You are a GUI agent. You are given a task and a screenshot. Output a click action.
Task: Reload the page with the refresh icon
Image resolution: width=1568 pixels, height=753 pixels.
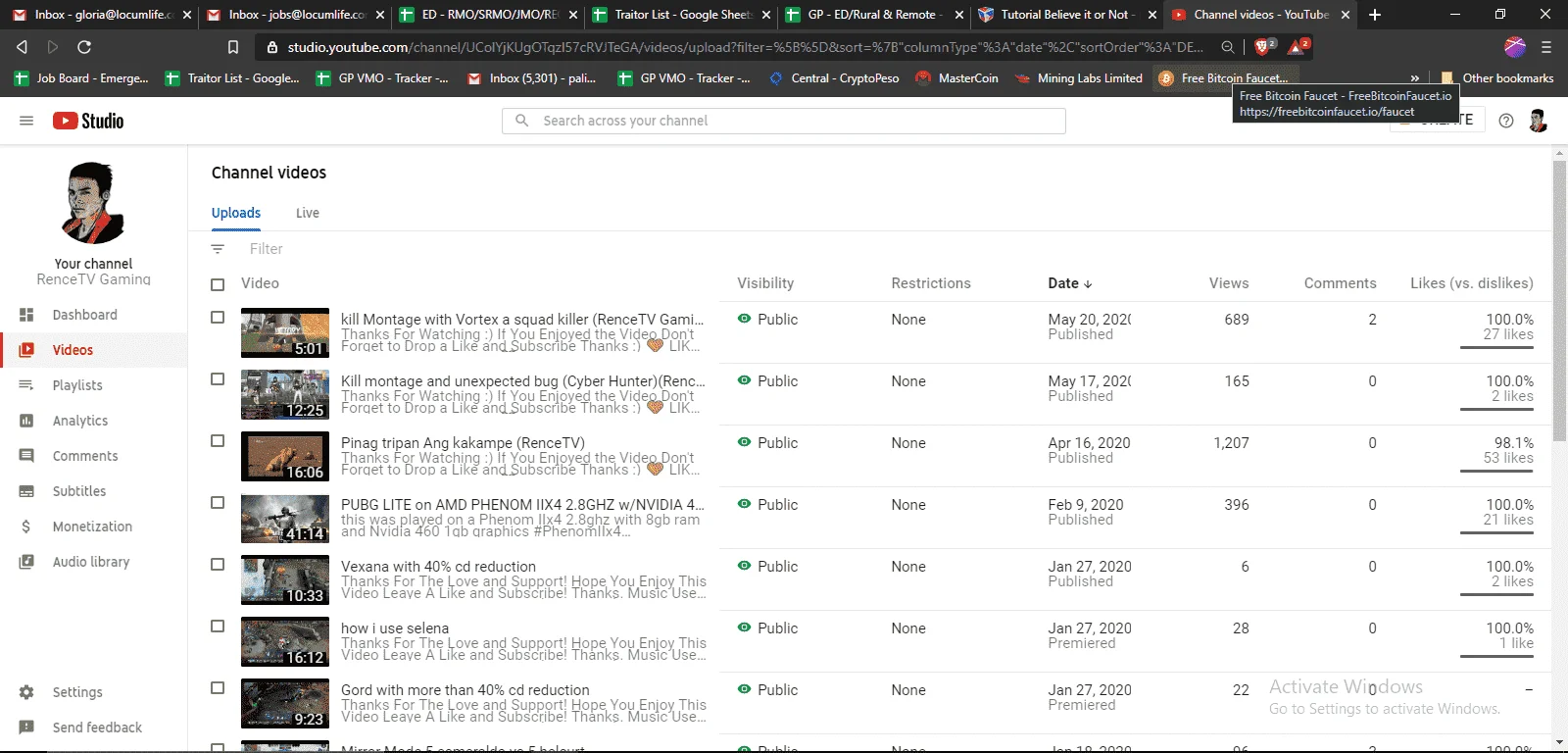(84, 47)
